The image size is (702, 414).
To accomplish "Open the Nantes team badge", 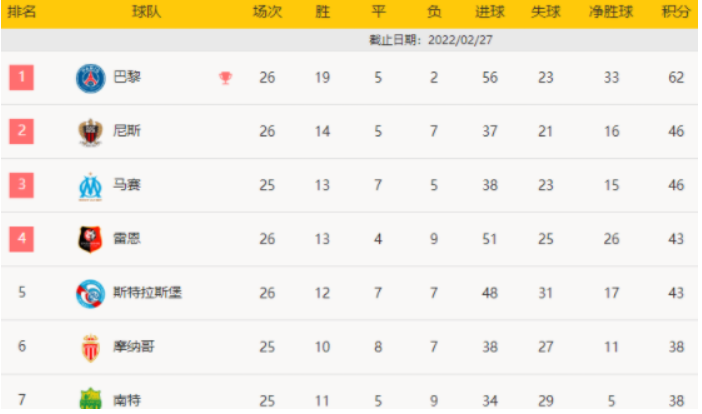I will [x=90, y=398].
